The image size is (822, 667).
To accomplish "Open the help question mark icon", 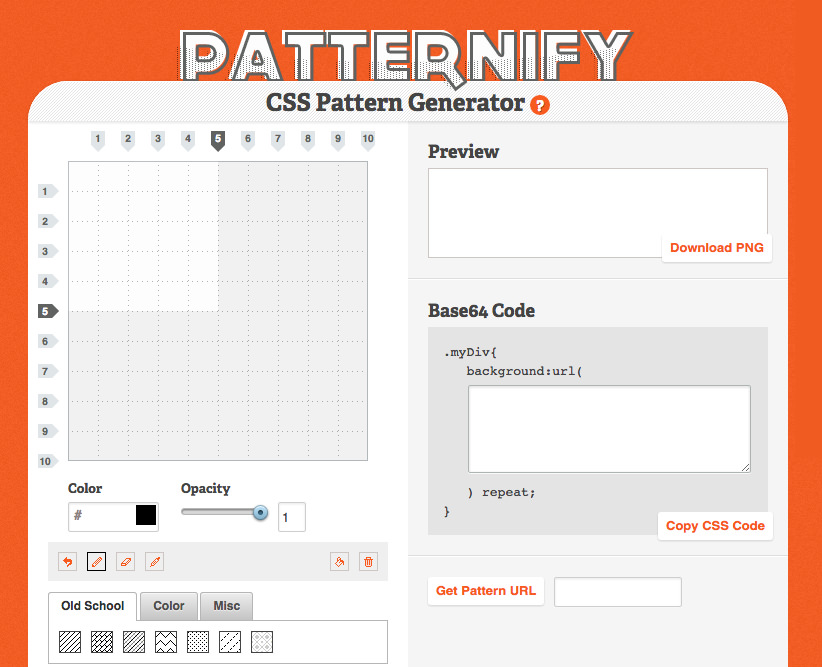I will [540, 104].
